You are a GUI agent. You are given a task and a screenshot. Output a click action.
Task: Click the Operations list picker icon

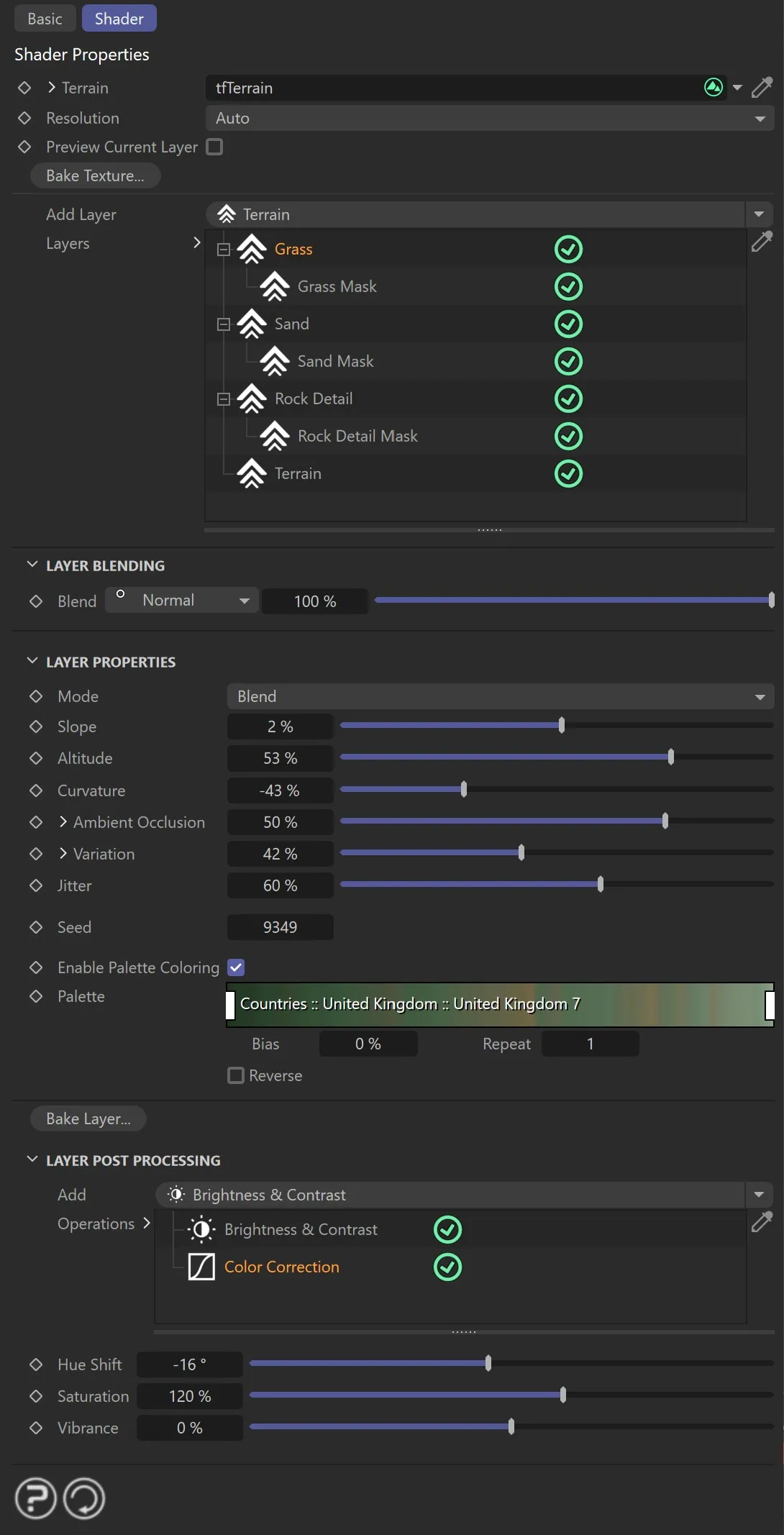coord(762,1221)
